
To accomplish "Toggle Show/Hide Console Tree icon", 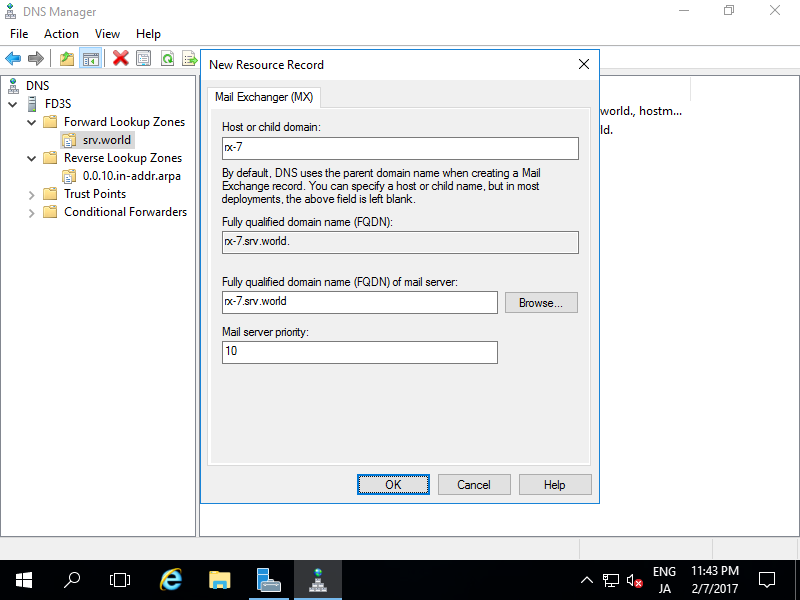I will 90,58.
